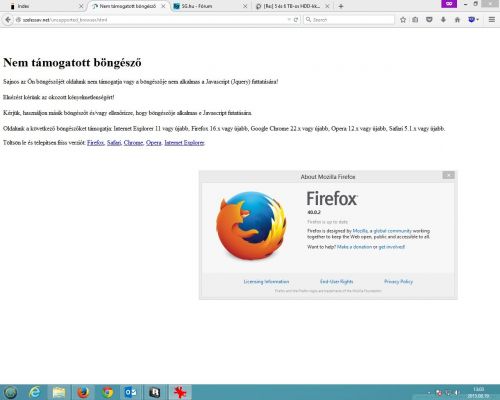Open the Firefox download link
The width and height of the screenshot is (500, 400).
pos(96,143)
